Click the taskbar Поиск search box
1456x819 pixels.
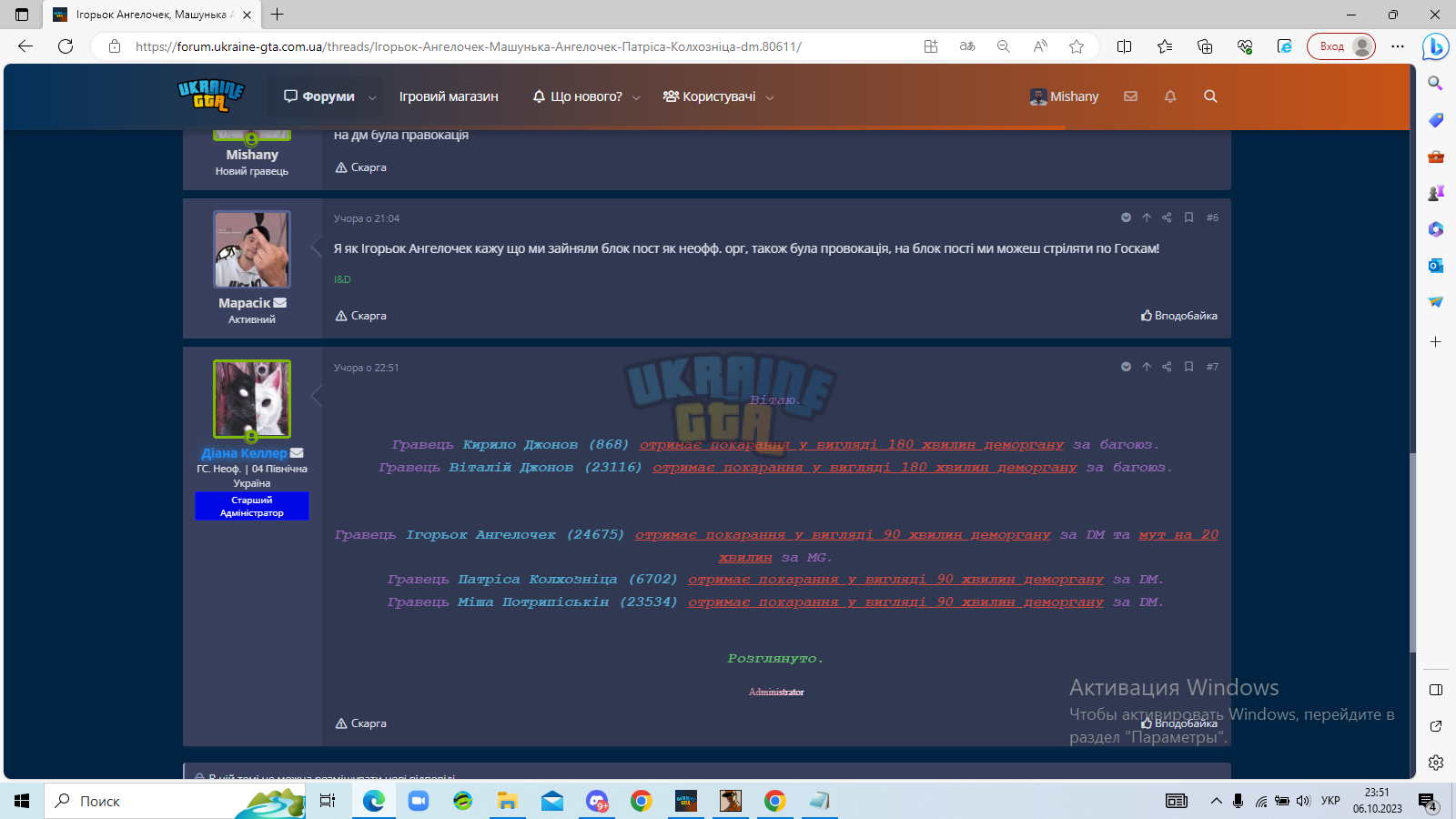[x=173, y=801]
